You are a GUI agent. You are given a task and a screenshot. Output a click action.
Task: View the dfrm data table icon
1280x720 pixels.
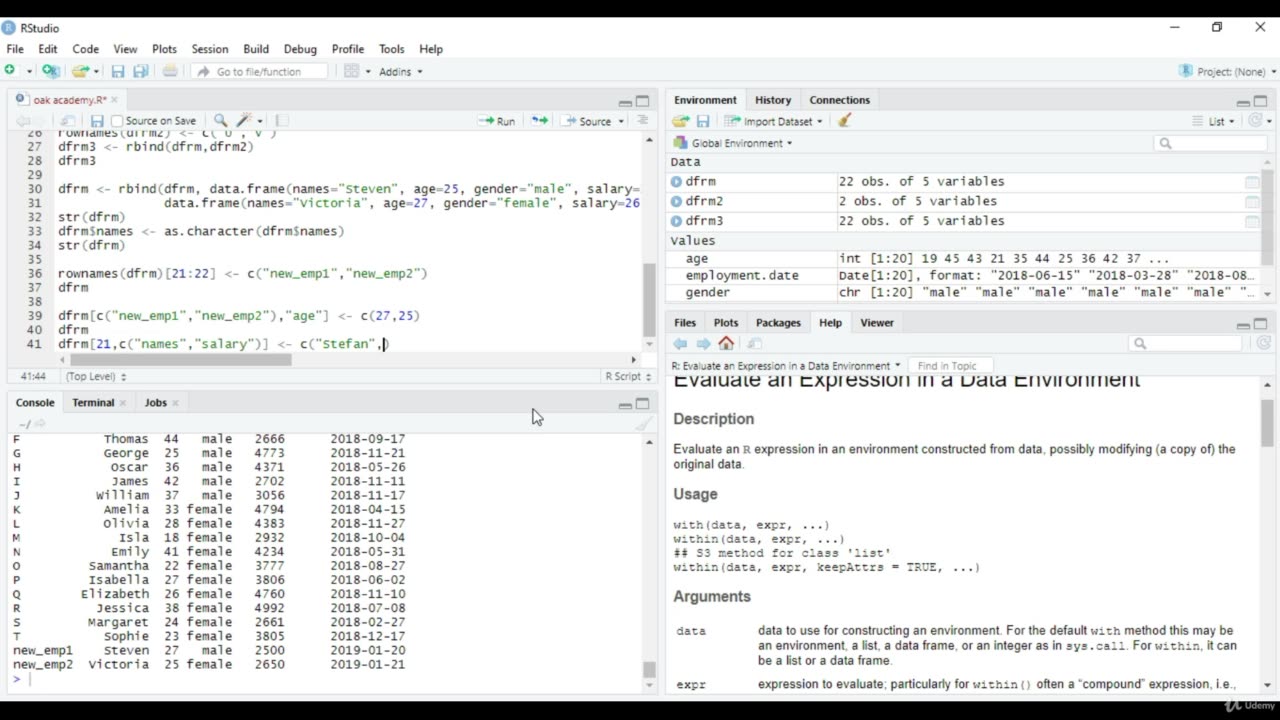pos(1251,182)
